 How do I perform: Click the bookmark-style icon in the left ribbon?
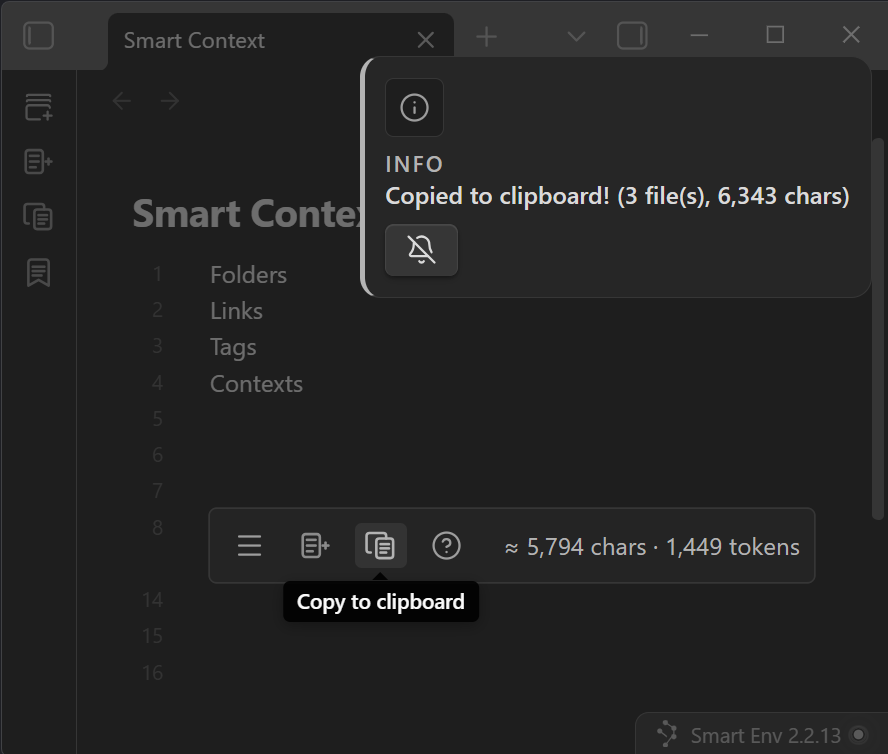38,272
